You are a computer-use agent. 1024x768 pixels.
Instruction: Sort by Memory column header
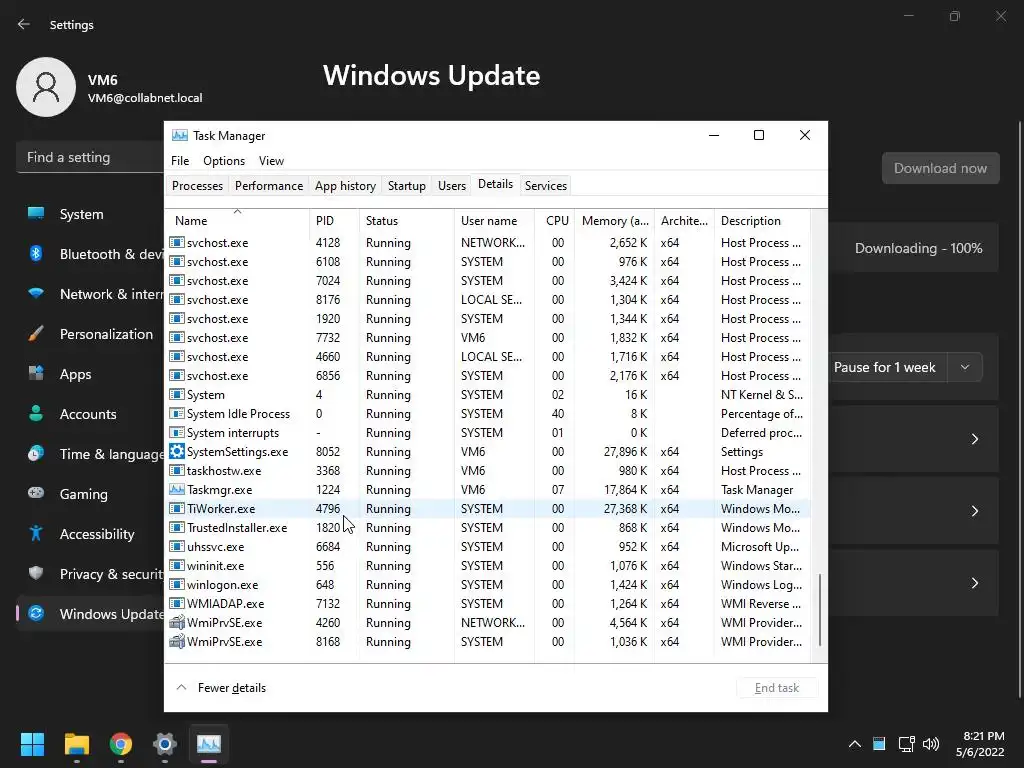click(x=614, y=220)
